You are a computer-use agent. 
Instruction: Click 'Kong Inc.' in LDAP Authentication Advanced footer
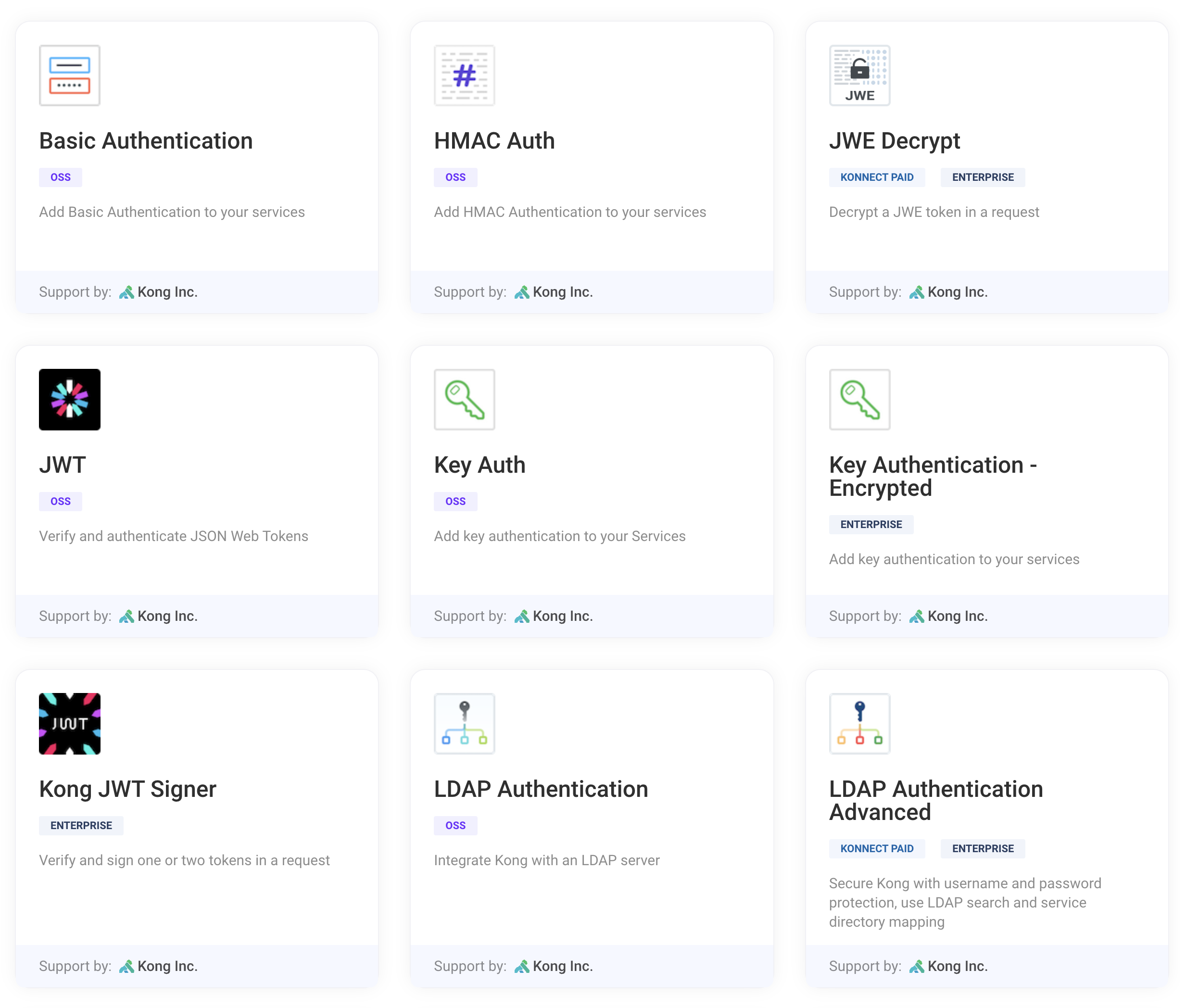(958, 966)
